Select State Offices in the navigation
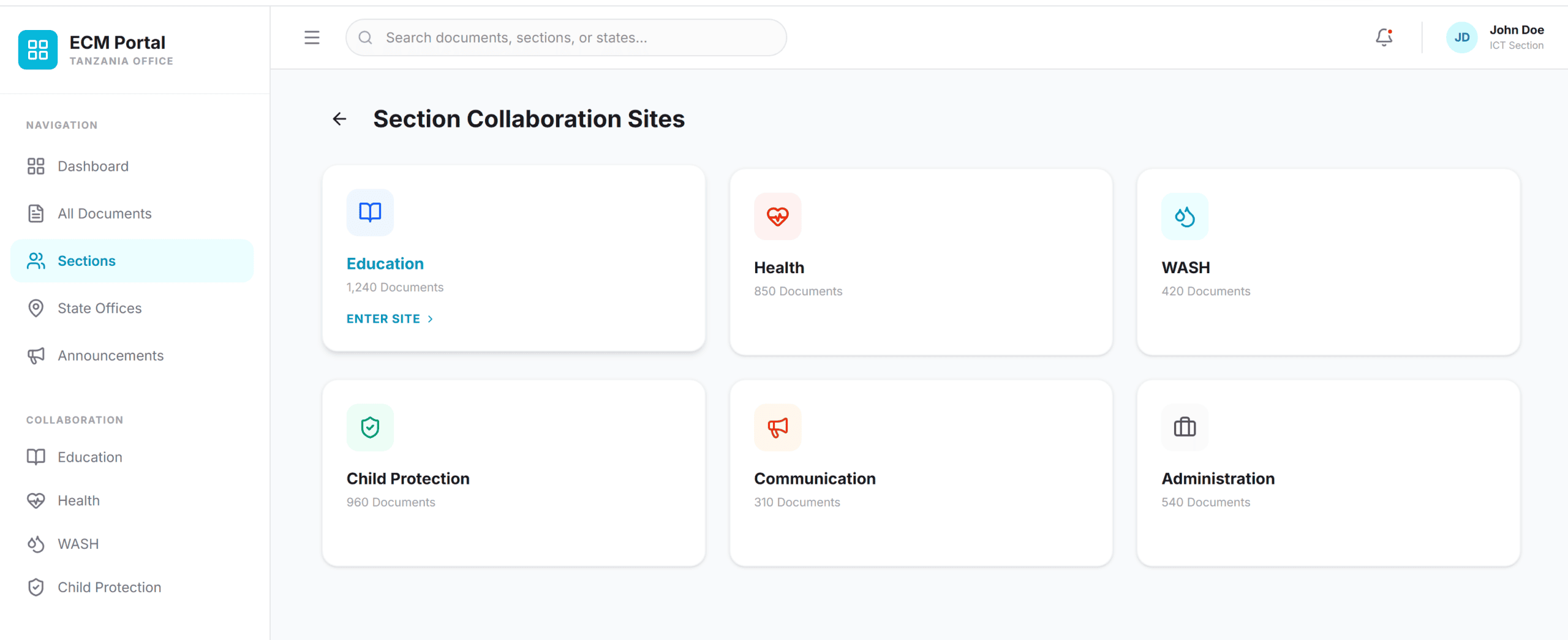This screenshot has width=1568, height=640. click(99, 308)
